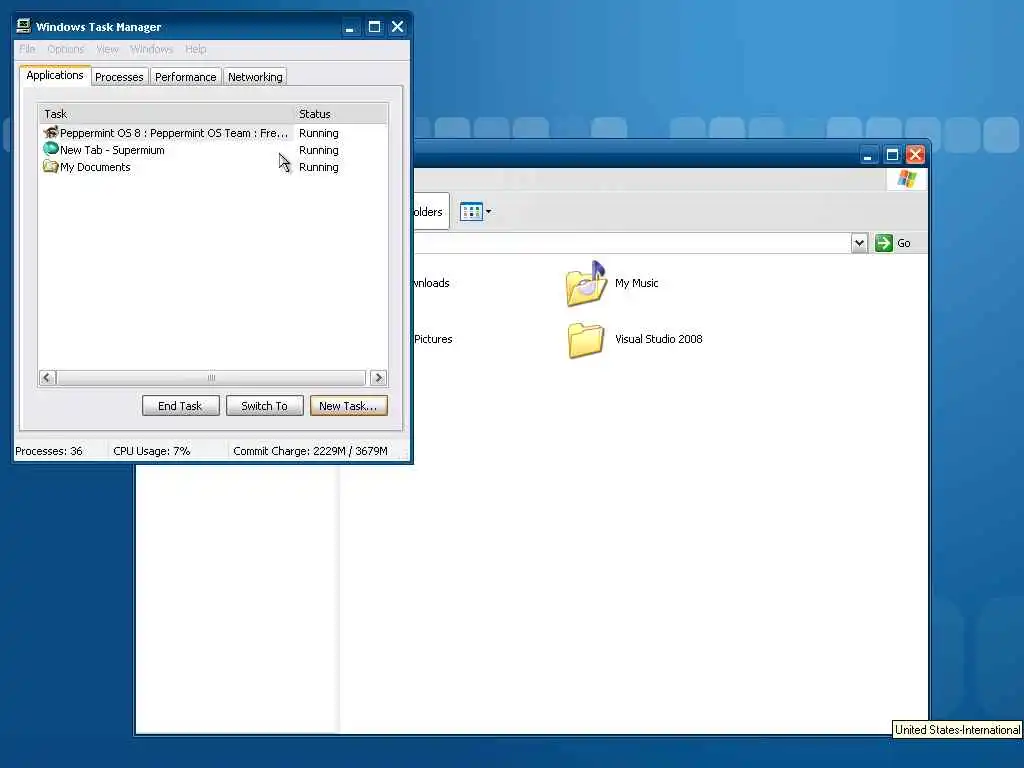Image resolution: width=1024 pixels, height=768 pixels.
Task: Maximize the Task Manager window
Action: 374,27
